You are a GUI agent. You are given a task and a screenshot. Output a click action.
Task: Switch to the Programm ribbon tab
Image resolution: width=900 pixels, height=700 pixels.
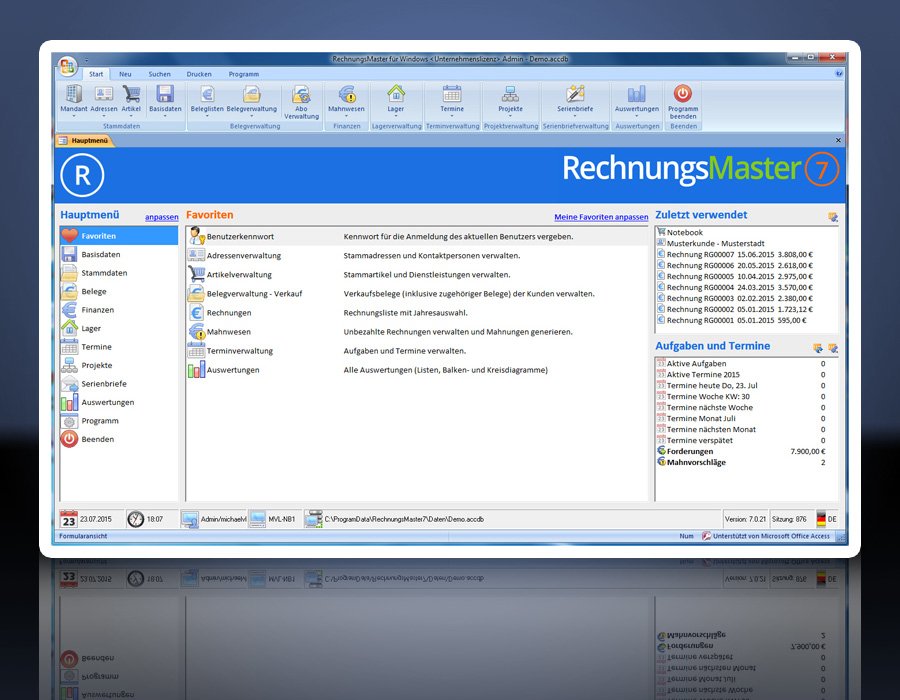click(244, 74)
